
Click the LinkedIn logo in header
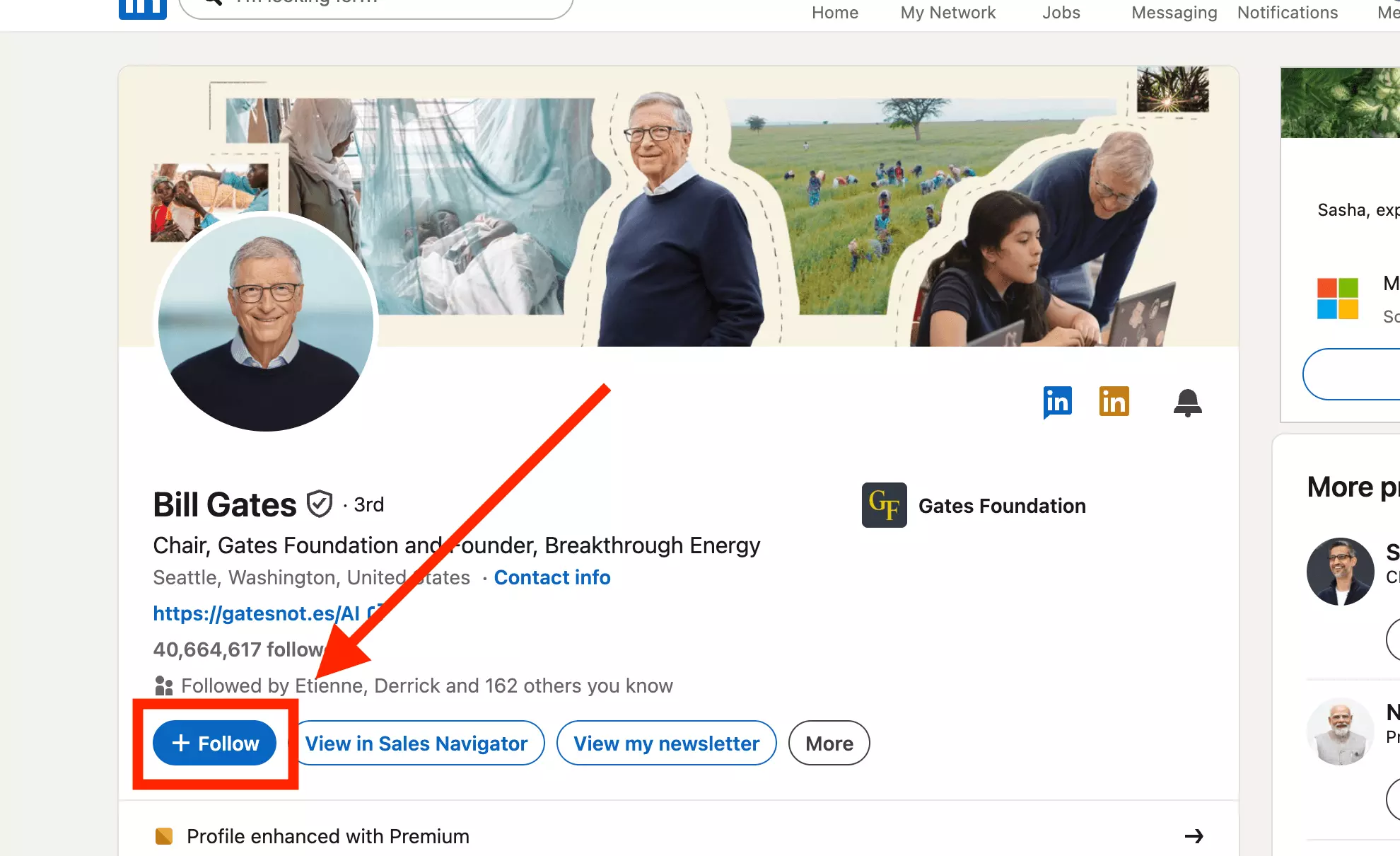click(x=143, y=8)
